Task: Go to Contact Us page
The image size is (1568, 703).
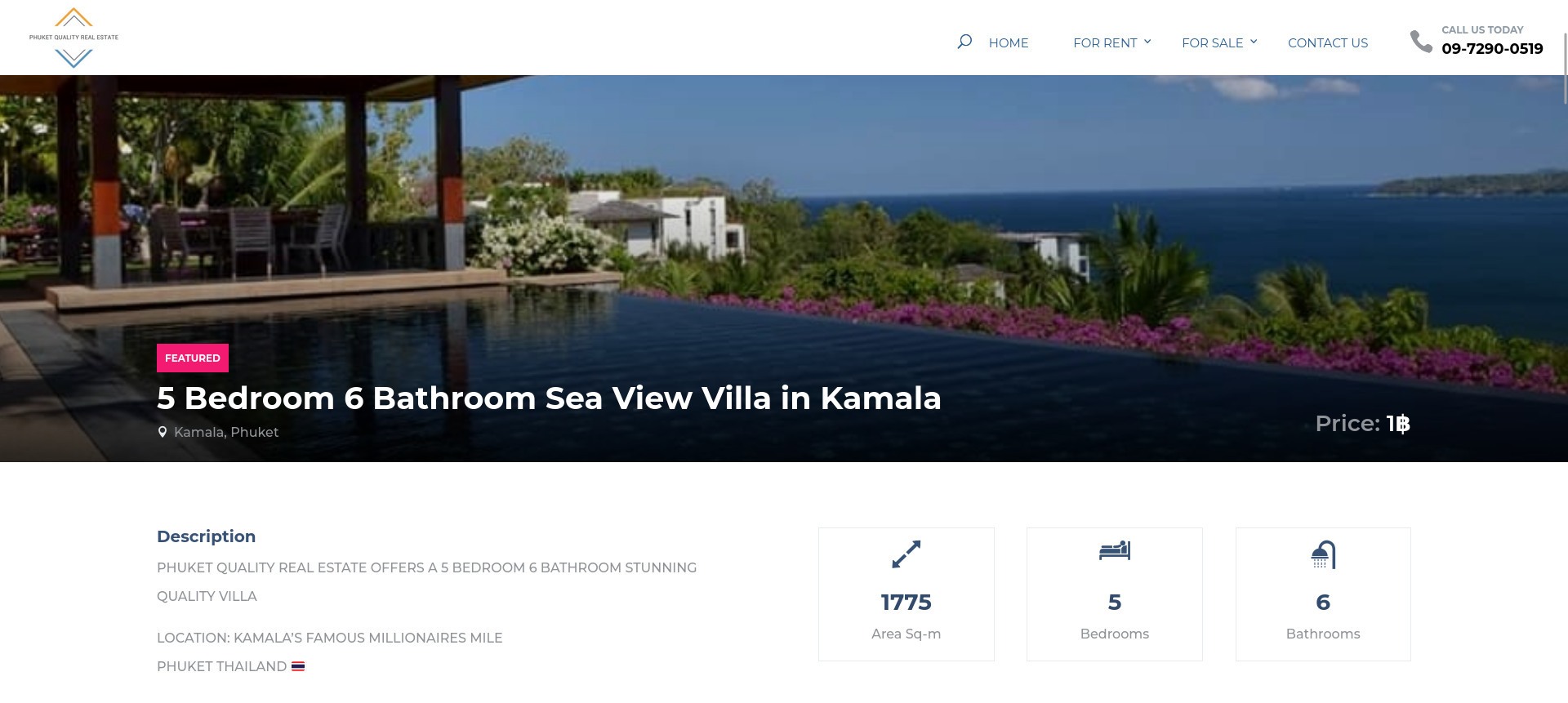Action: 1328,43
